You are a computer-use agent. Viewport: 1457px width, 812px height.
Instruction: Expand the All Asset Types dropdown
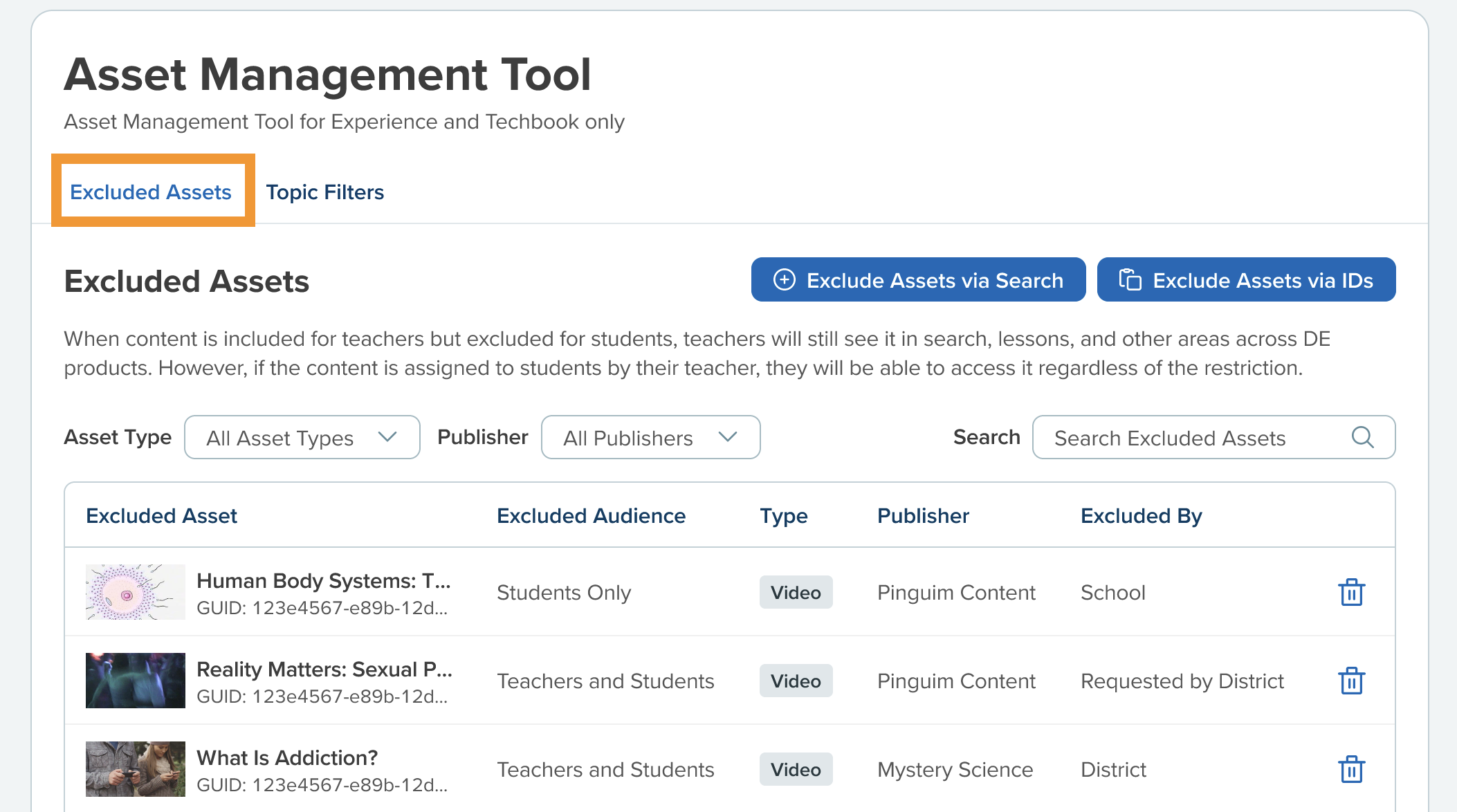pyautogui.click(x=301, y=437)
